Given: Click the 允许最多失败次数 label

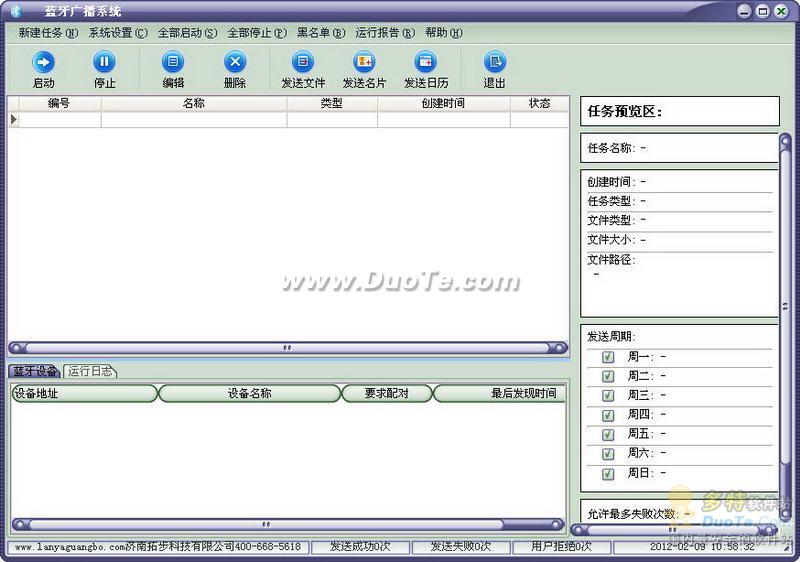Looking at the screenshot, I should coord(633,514).
